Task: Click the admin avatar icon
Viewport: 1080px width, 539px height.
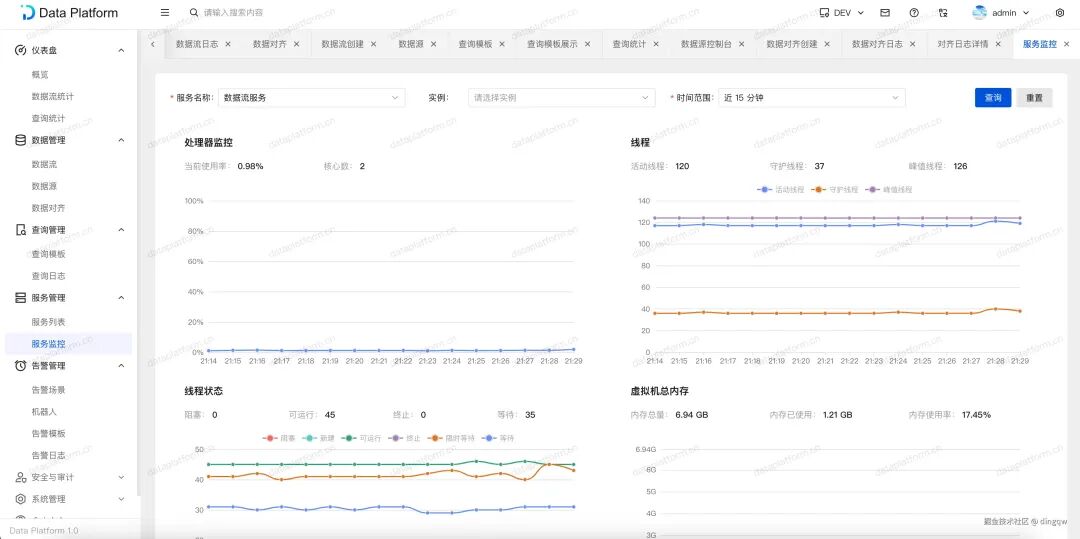Action: 979,12
